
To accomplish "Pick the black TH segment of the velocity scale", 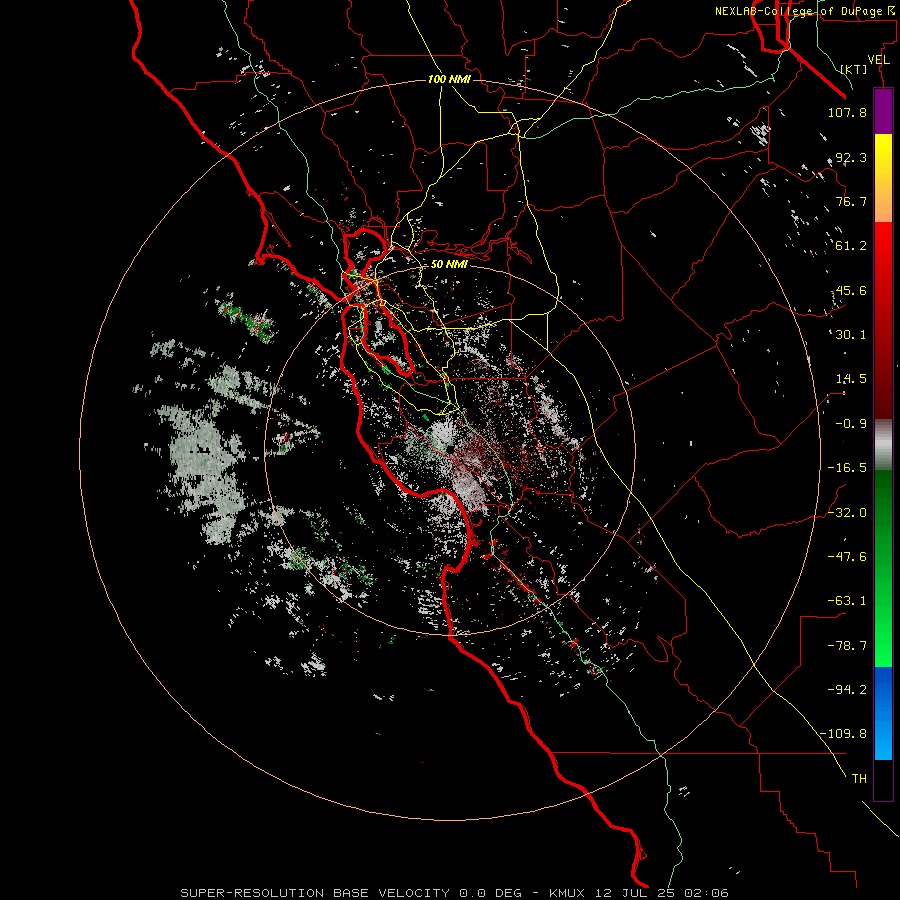I will click(x=883, y=780).
